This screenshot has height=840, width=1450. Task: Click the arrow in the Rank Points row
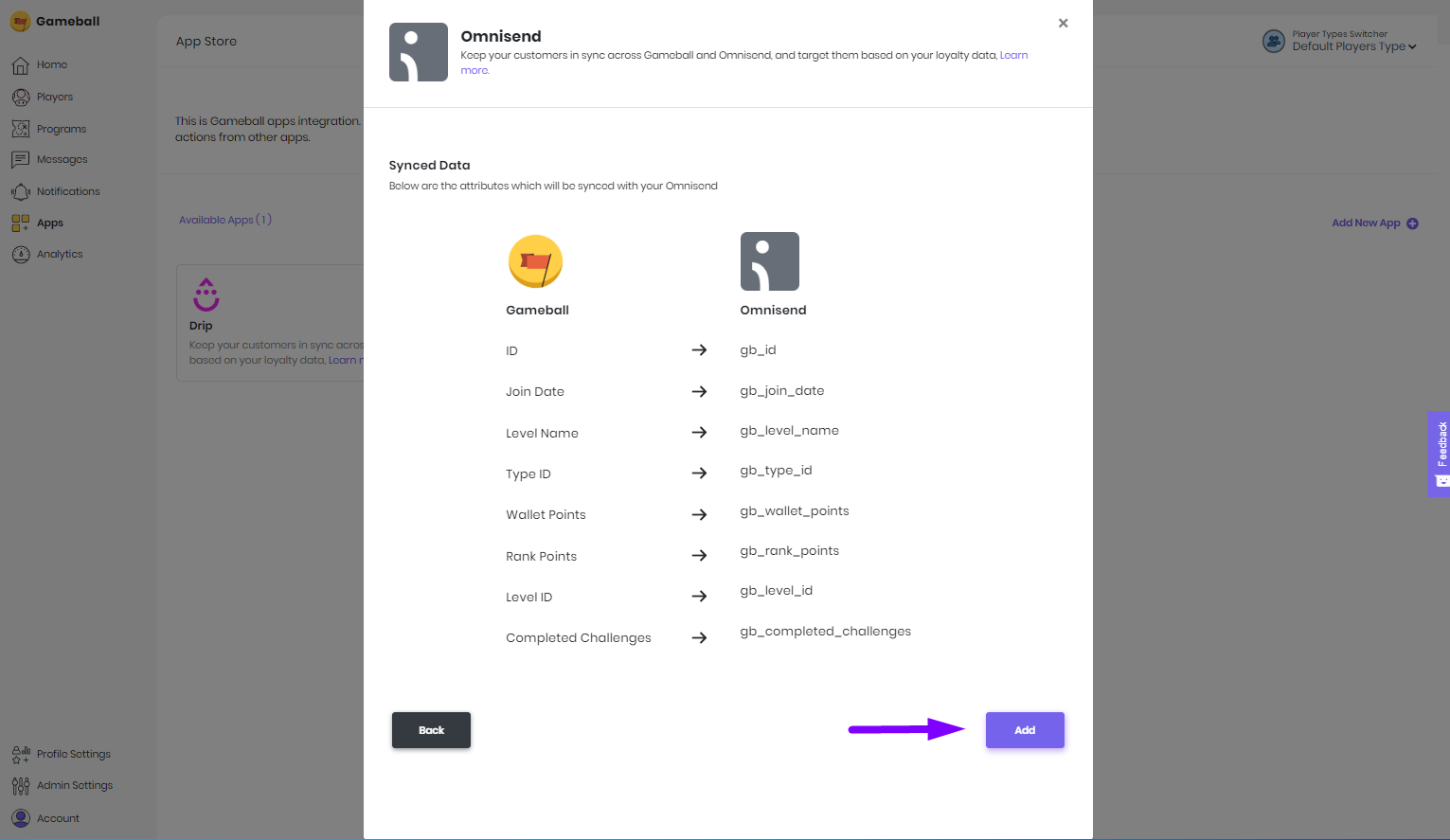[x=699, y=556]
